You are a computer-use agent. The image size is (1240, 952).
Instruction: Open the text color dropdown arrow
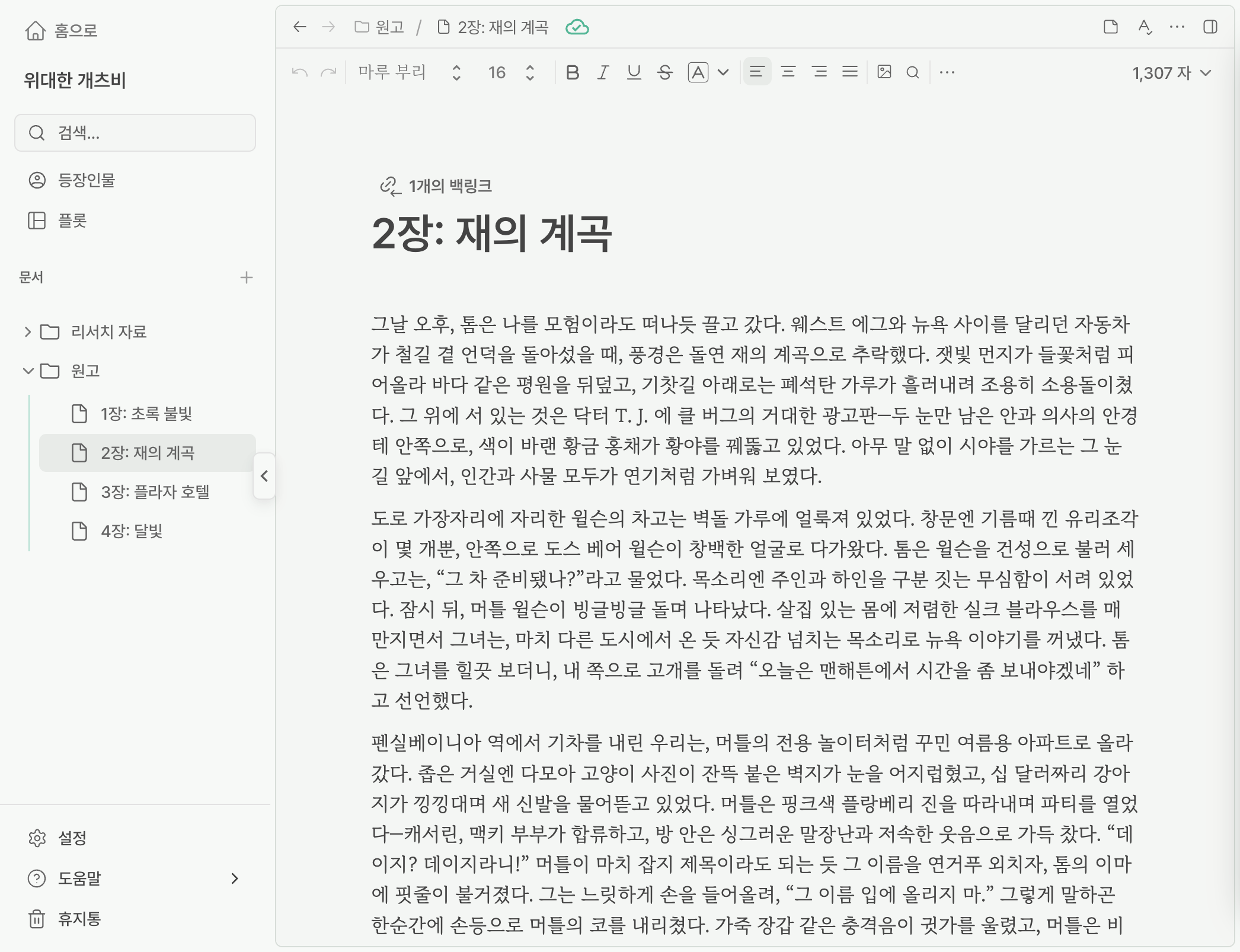[x=723, y=72]
